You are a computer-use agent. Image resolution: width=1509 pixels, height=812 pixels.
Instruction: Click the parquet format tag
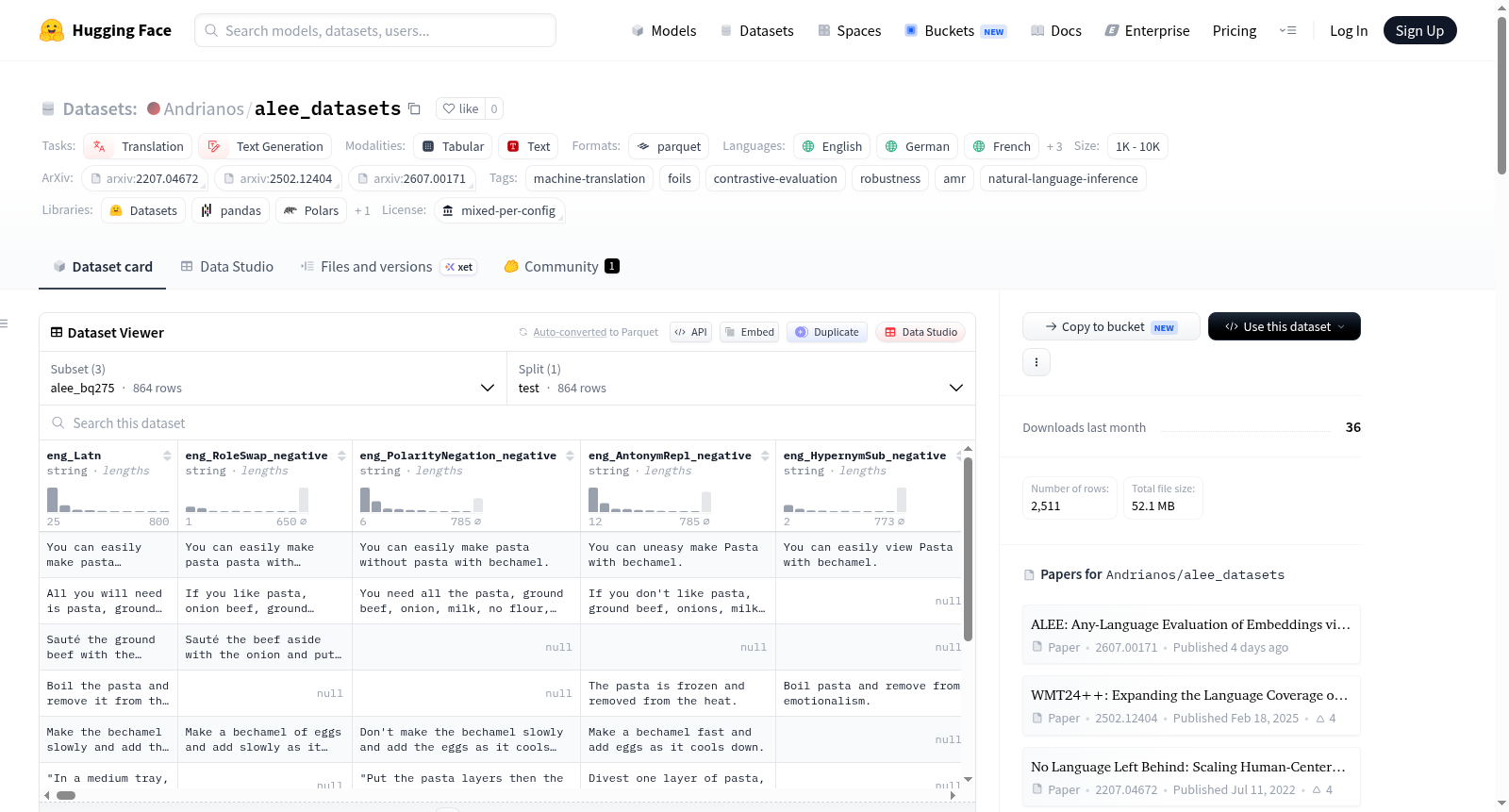669,146
